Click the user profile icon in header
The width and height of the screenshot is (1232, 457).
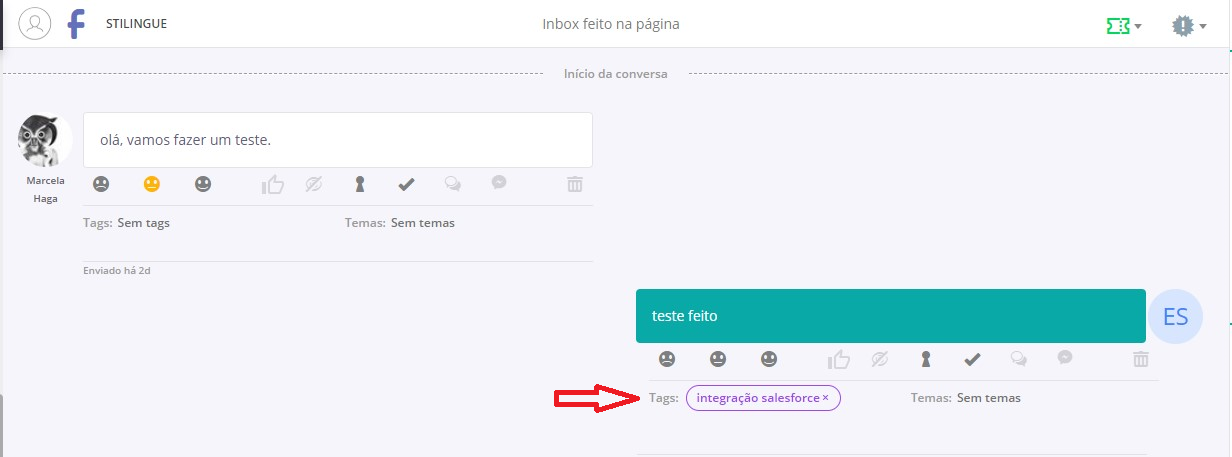pyautogui.click(x=35, y=23)
